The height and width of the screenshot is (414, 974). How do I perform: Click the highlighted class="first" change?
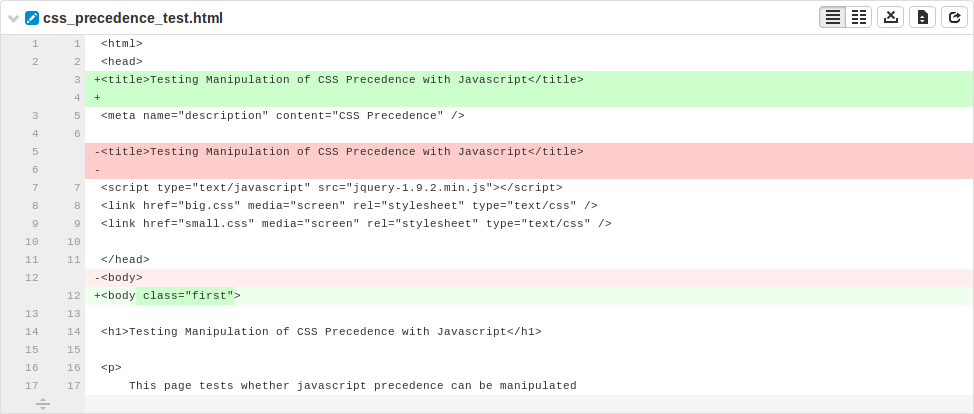[184, 296]
